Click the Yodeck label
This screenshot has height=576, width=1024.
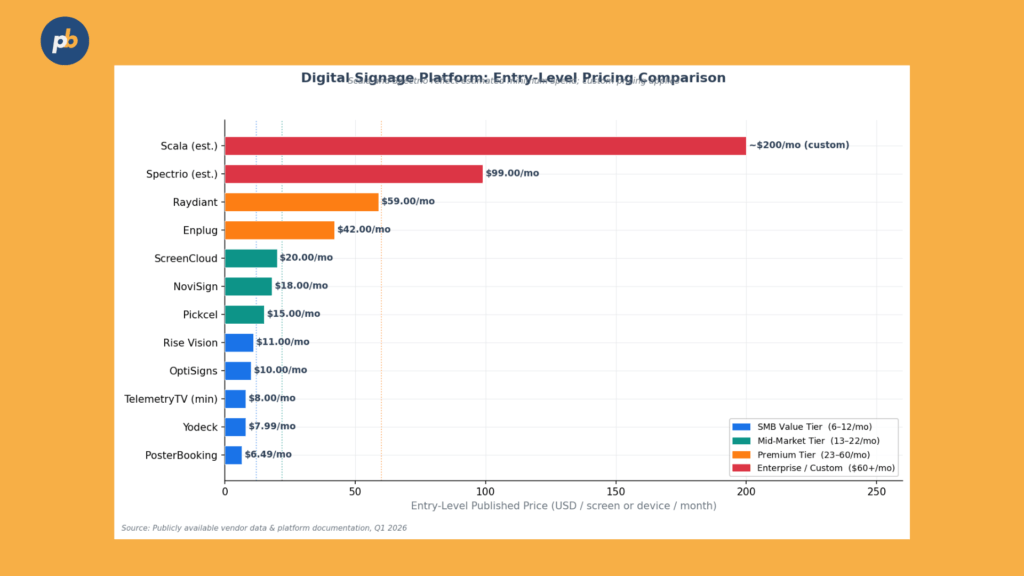click(x=200, y=427)
